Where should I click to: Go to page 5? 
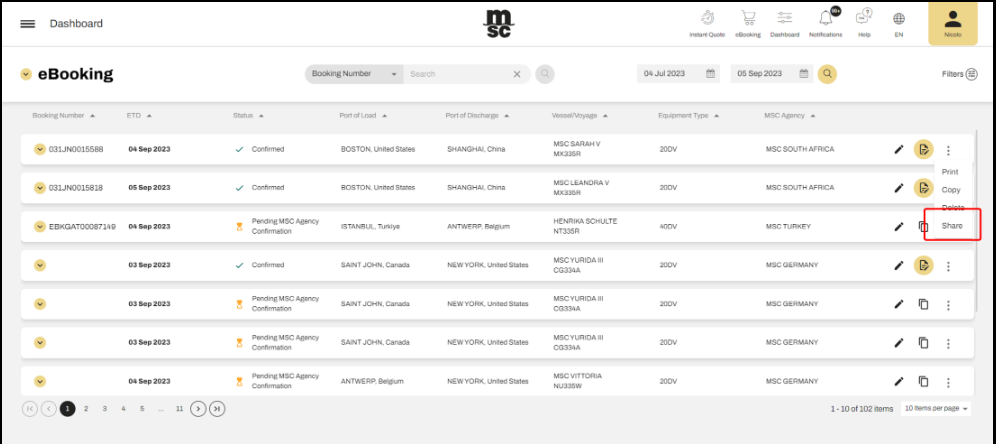[142, 409]
